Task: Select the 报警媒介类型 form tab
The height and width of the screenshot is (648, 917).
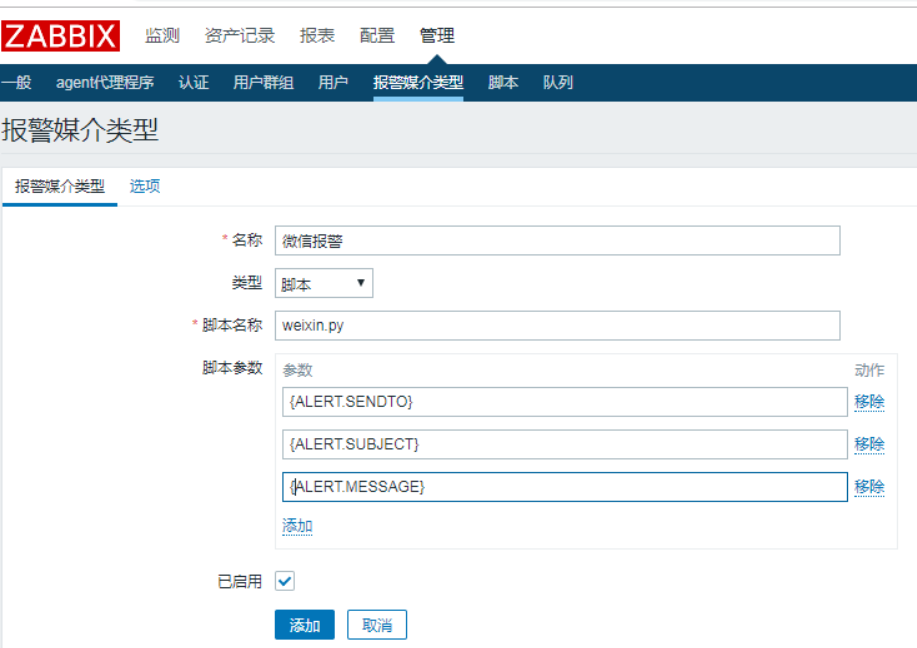Action: click(60, 187)
